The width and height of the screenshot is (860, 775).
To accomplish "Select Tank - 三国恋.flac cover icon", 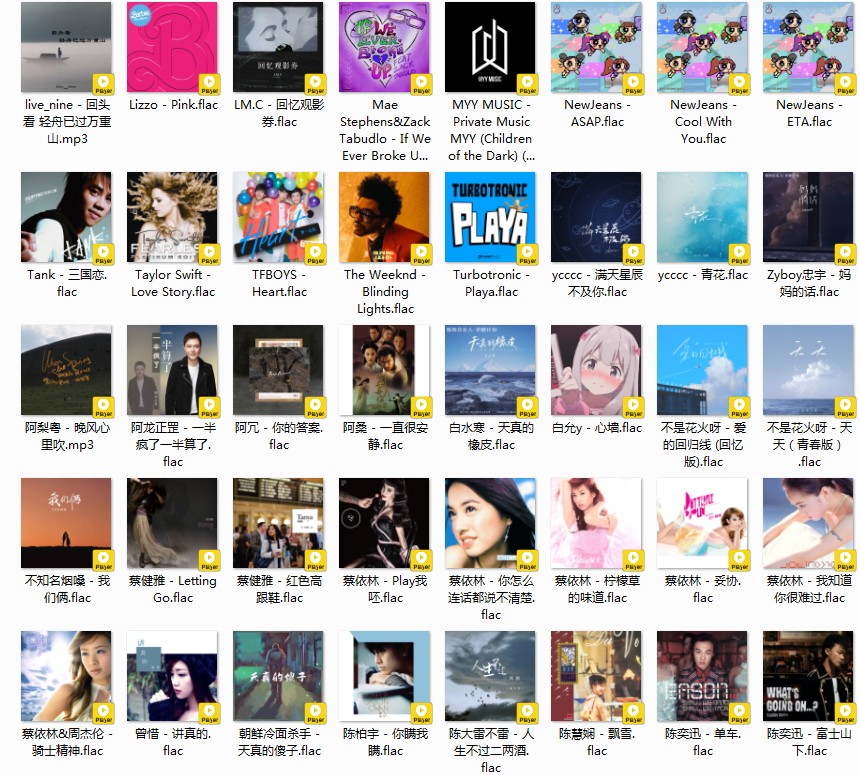I will pyautogui.click(x=66, y=217).
